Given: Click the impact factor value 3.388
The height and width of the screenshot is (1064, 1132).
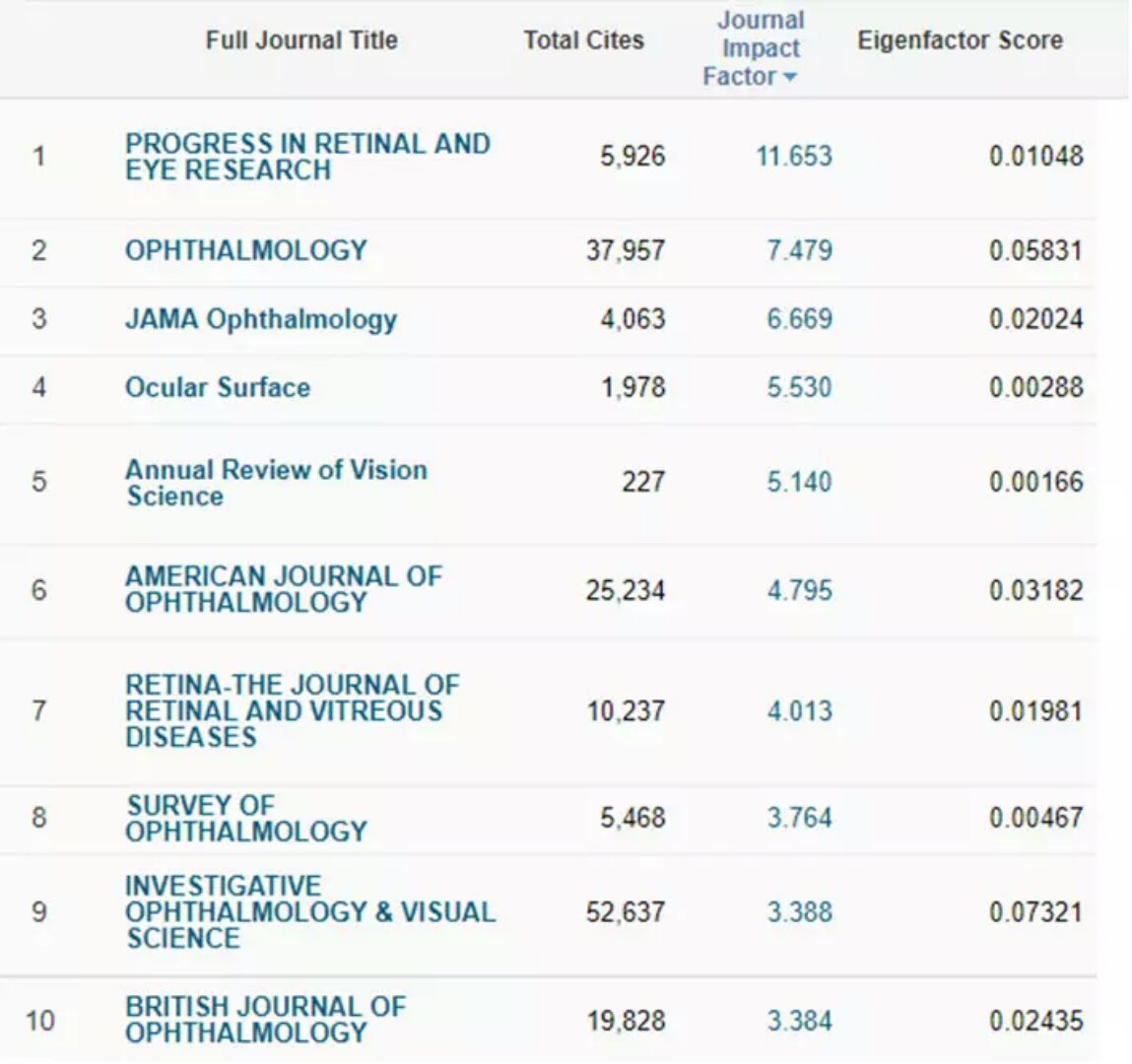Looking at the screenshot, I should pos(800,912).
